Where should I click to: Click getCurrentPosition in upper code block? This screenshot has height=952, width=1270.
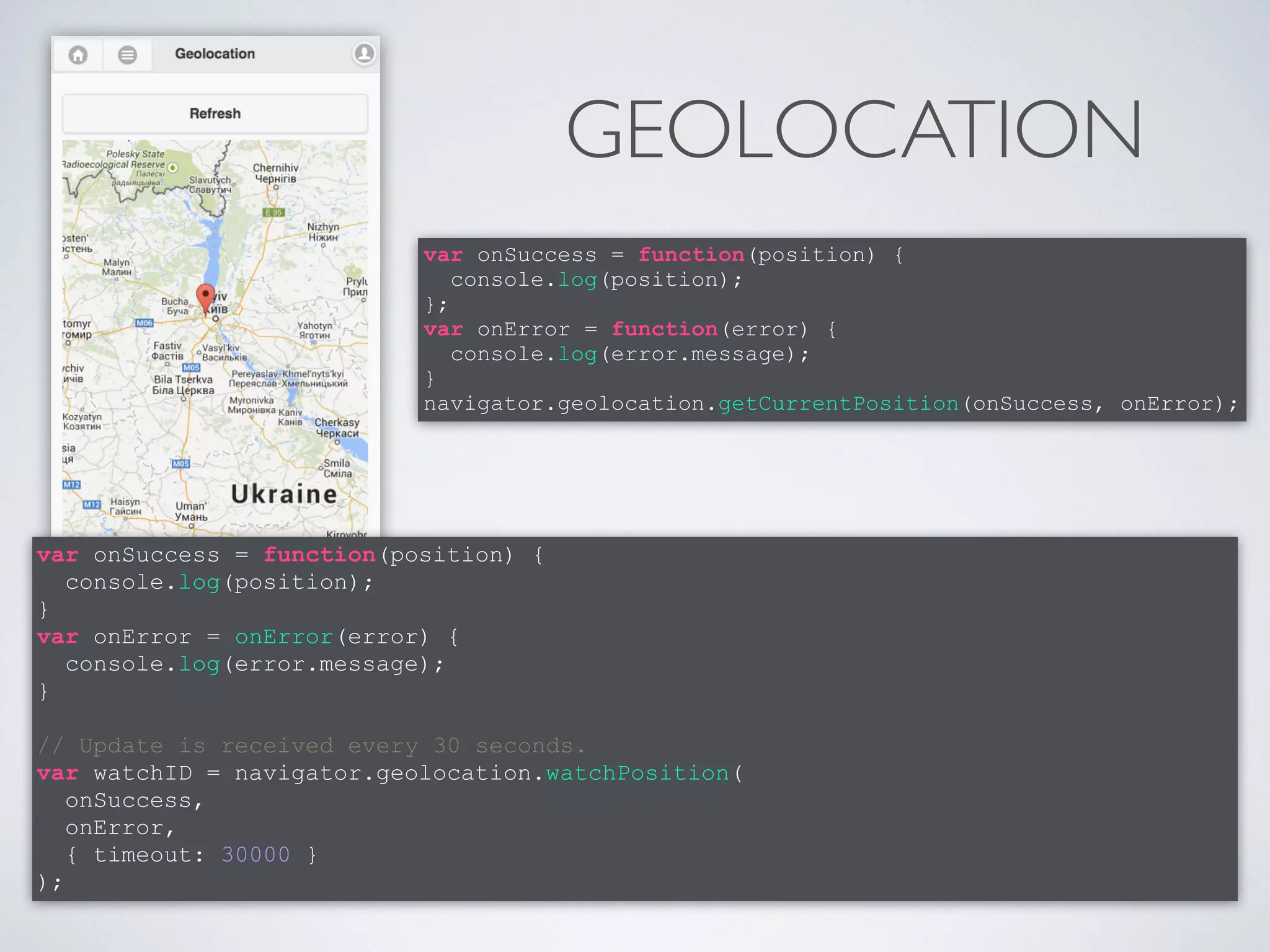click(838, 403)
